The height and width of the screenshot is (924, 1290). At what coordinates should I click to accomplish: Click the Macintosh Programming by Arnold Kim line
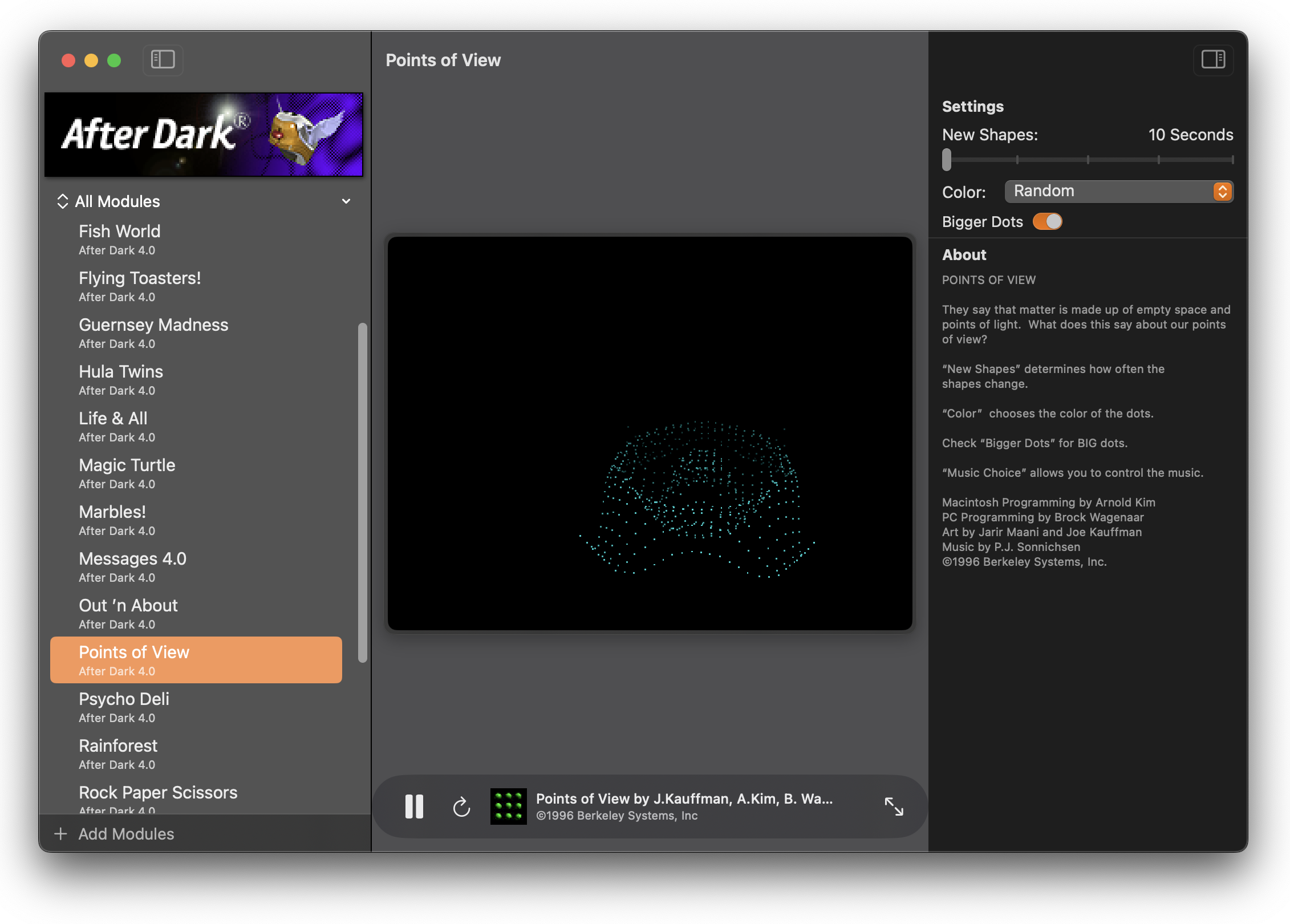pos(1048,502)
